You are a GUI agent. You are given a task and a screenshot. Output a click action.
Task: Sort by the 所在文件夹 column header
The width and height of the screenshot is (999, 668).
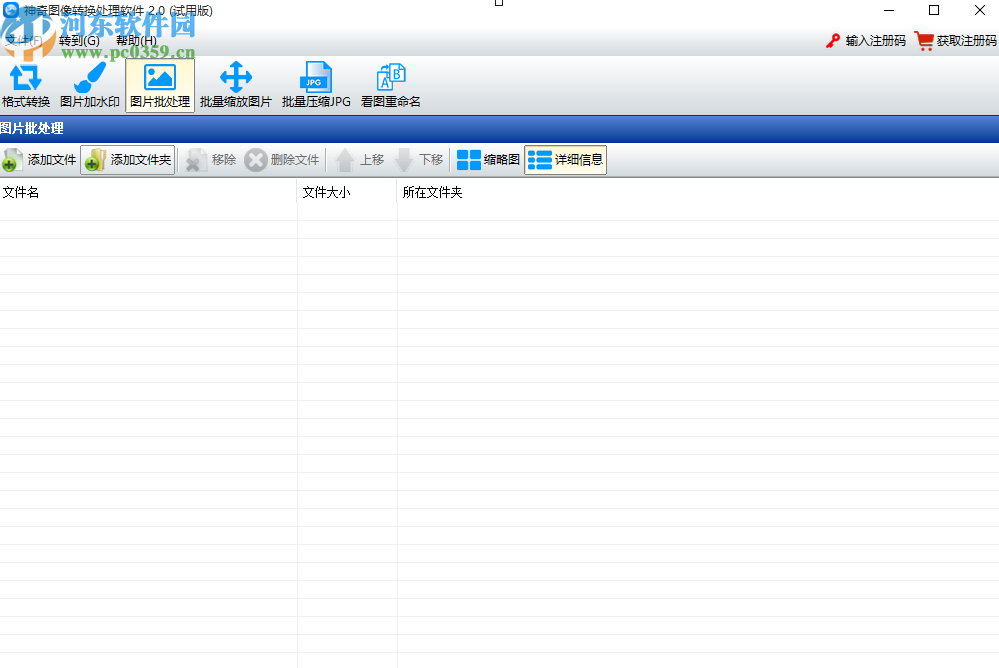[698, 192]
